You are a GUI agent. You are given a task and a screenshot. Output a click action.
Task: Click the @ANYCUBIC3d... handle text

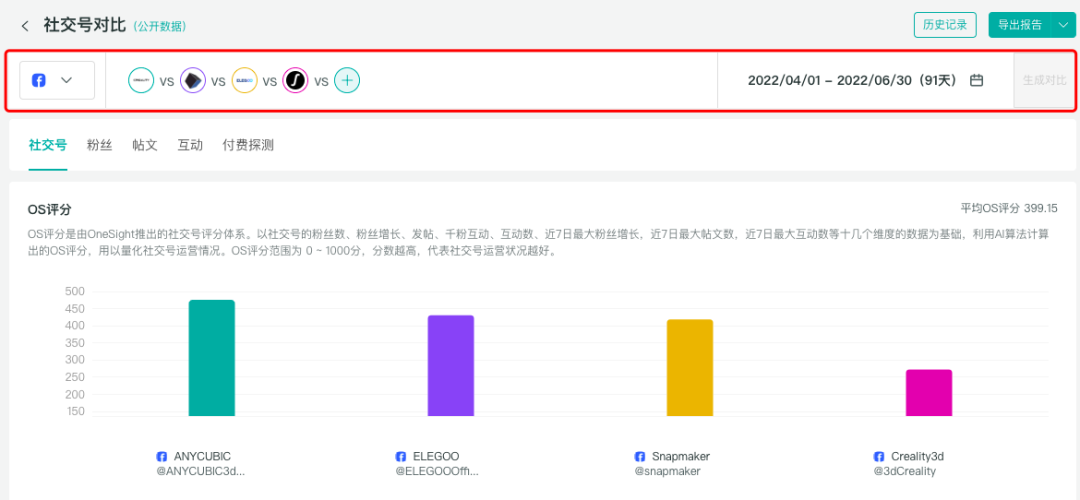tap(200, 472)
